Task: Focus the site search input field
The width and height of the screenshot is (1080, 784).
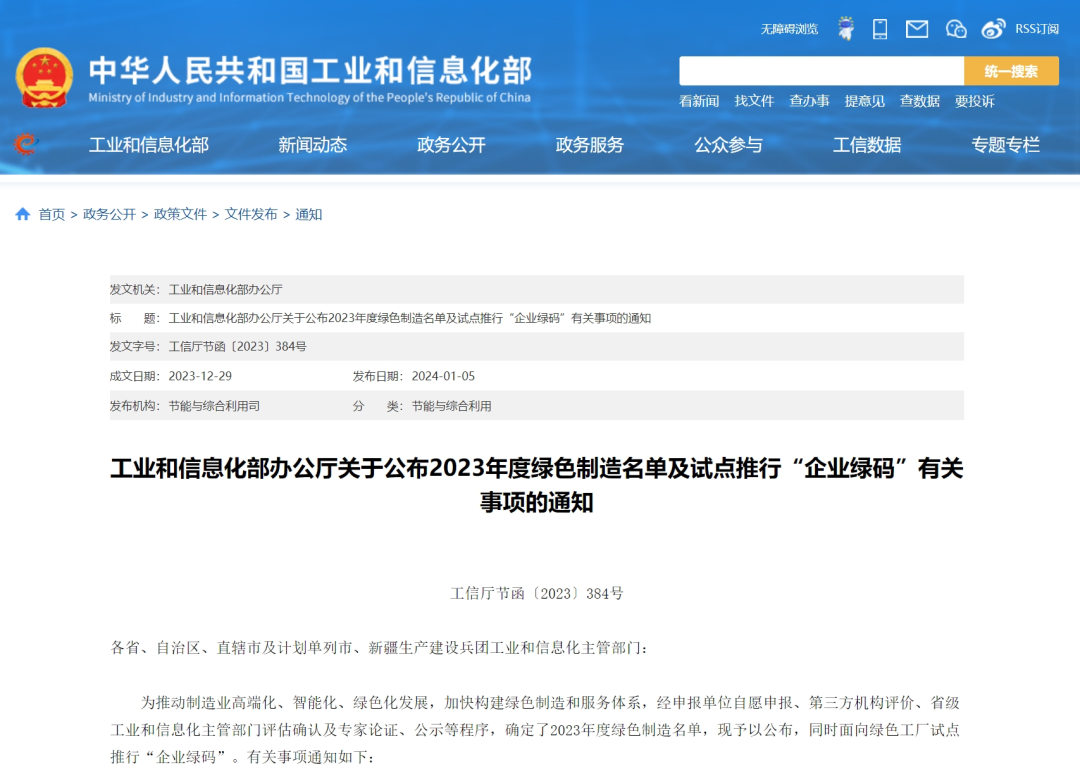Action: point(821,71)
